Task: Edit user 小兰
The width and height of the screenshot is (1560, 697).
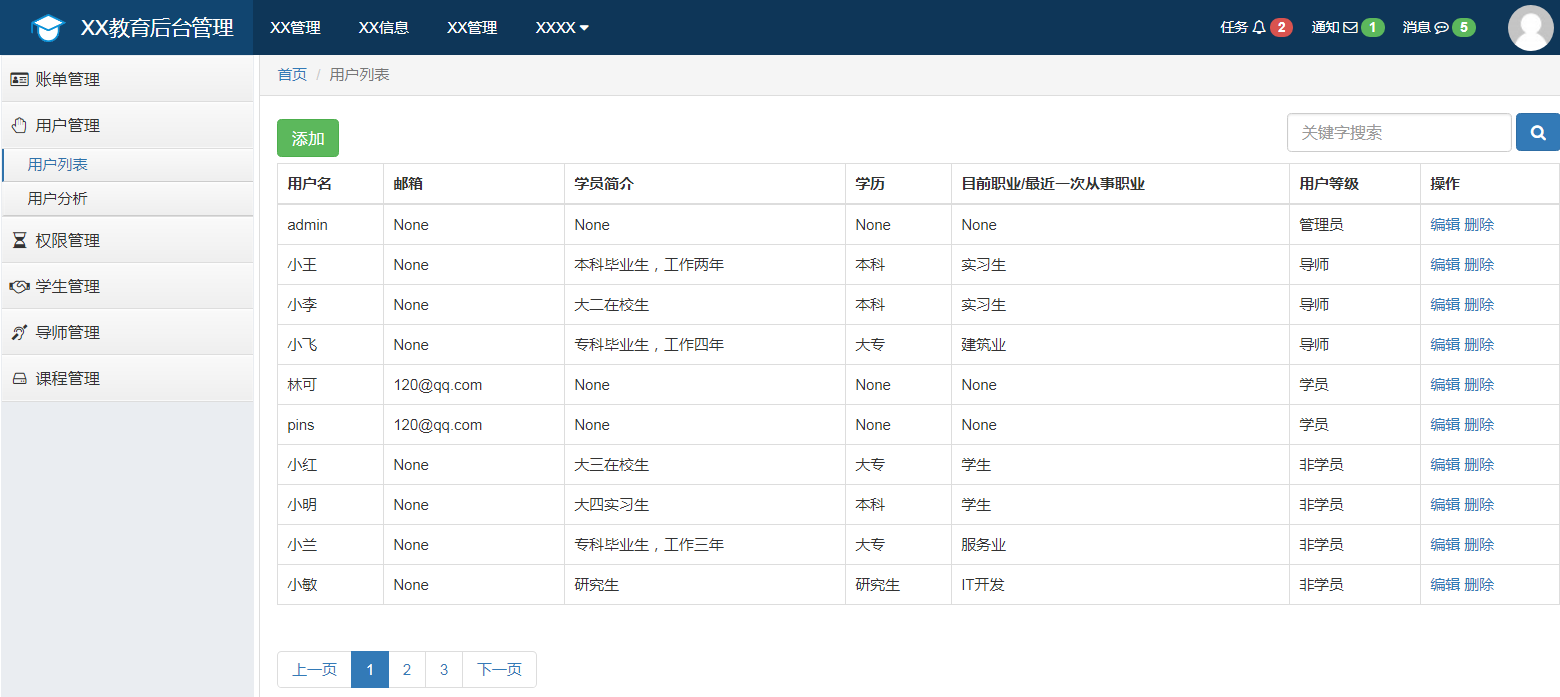Action: 1445,545
